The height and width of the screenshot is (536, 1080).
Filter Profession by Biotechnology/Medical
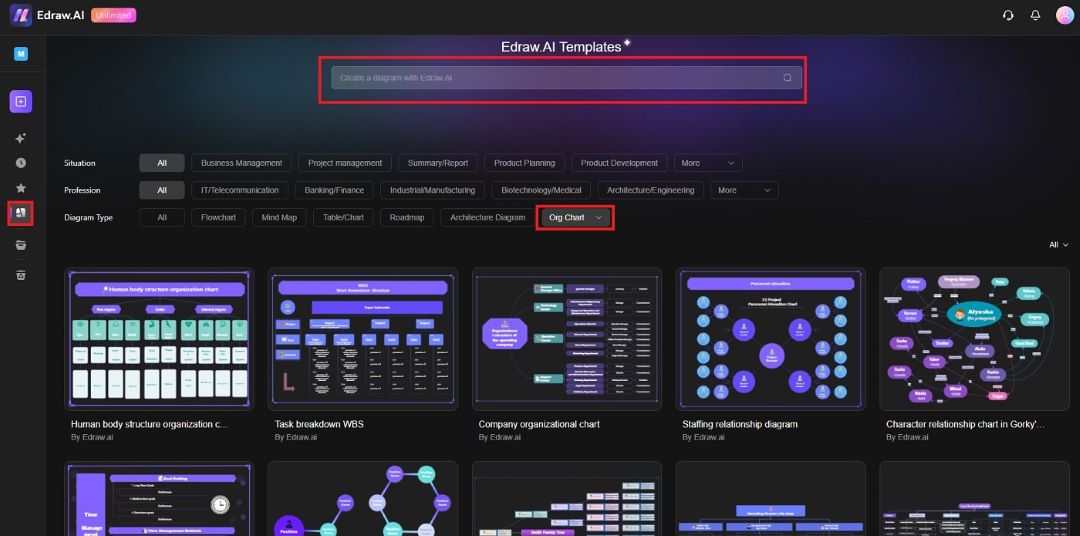pos(541,190)
